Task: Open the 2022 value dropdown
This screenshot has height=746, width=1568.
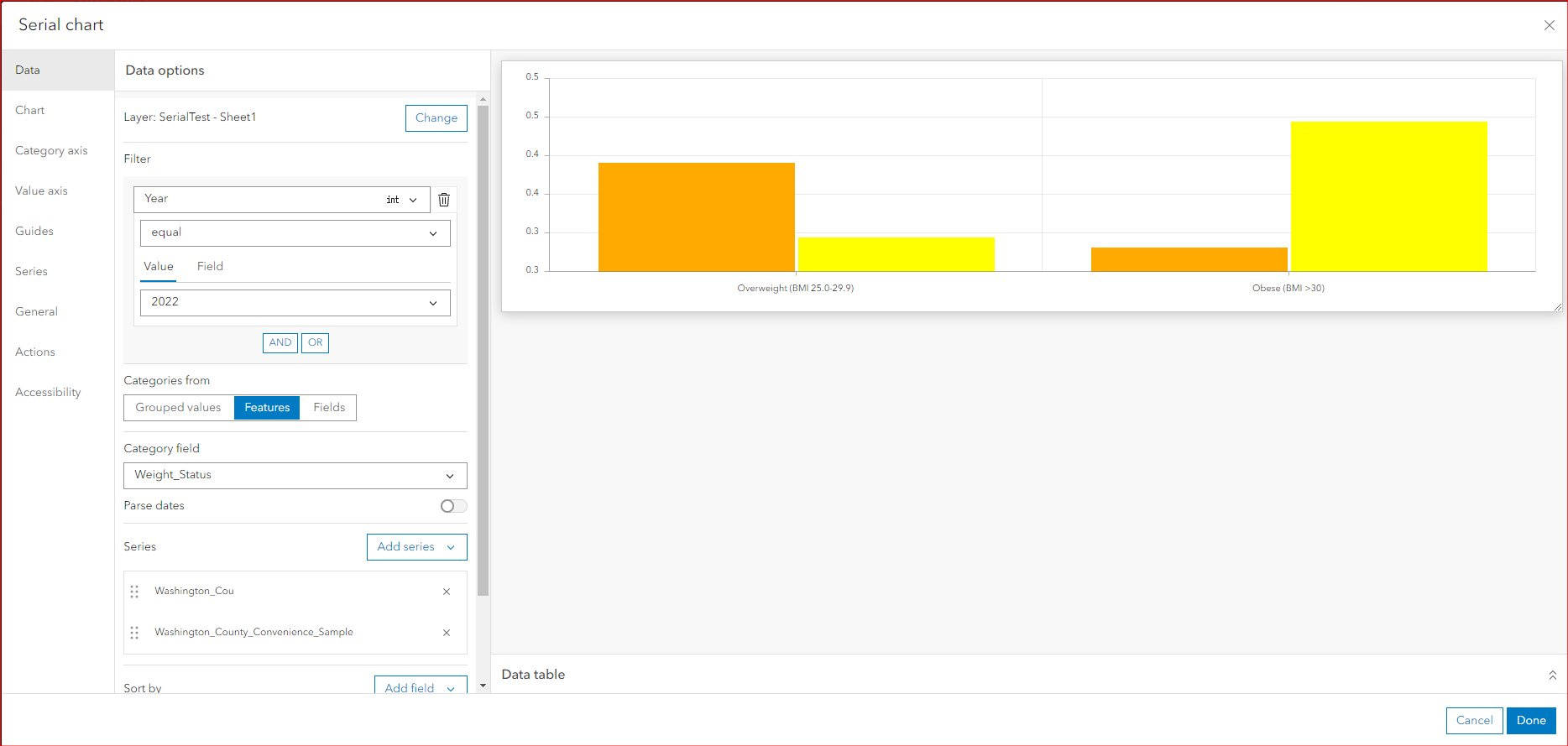Action: 295,303
